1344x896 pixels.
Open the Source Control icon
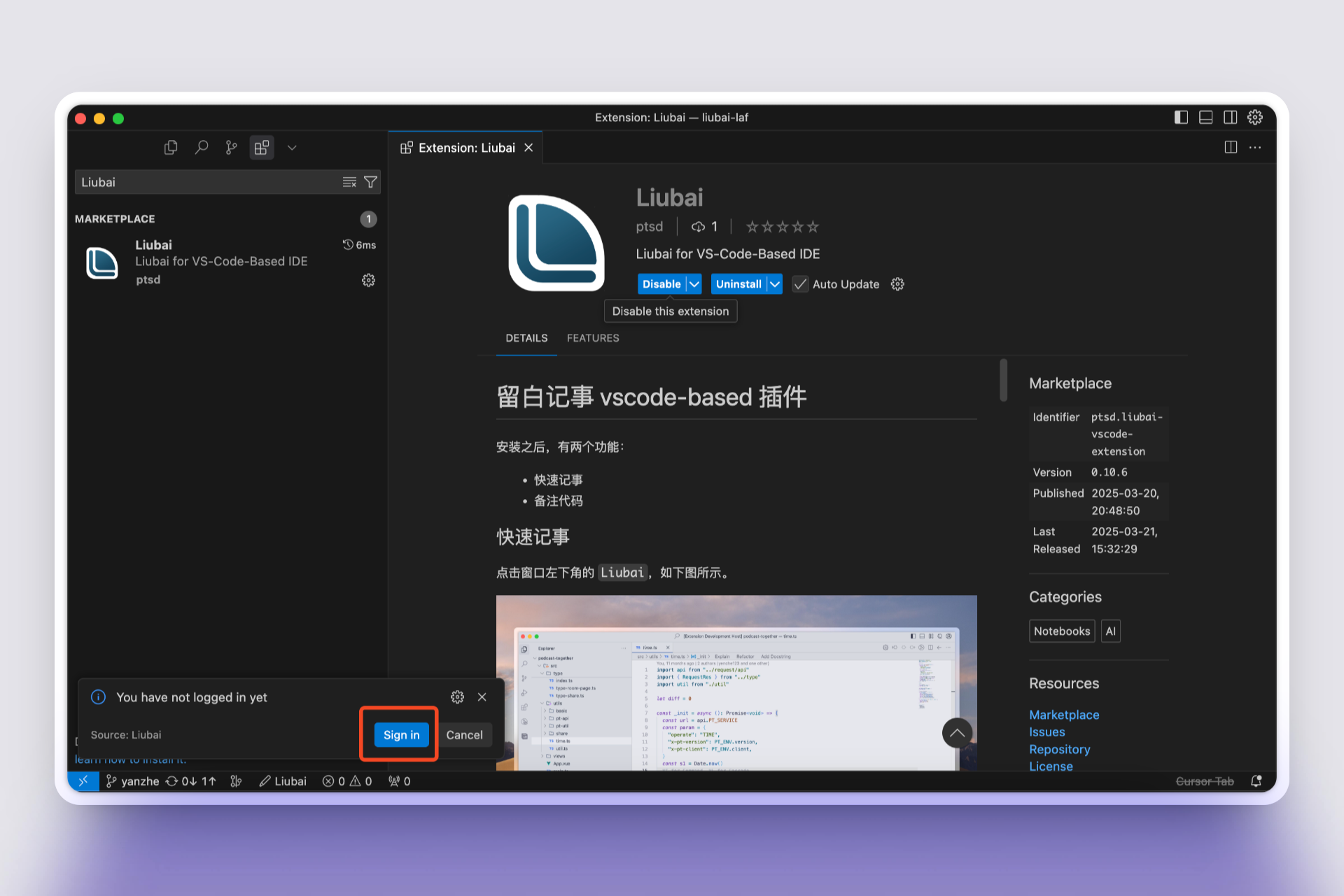[x=231, y=148]
